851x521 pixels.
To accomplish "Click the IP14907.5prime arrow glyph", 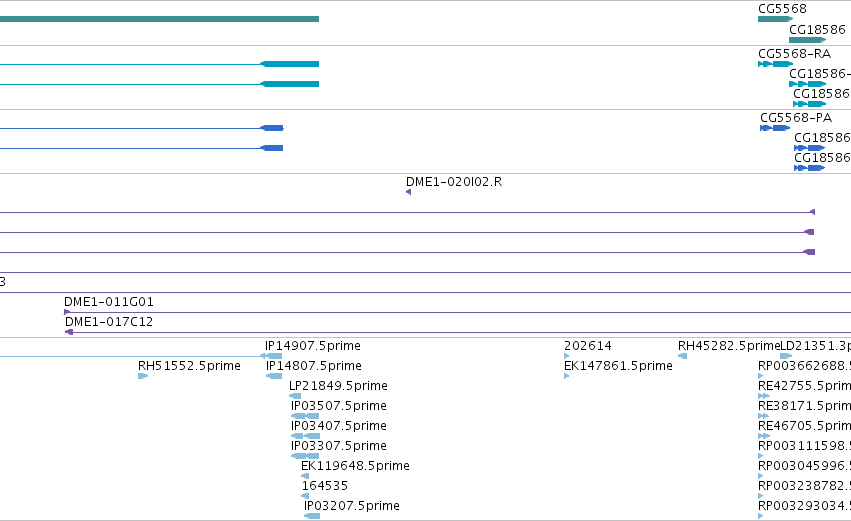I will 271,356.
